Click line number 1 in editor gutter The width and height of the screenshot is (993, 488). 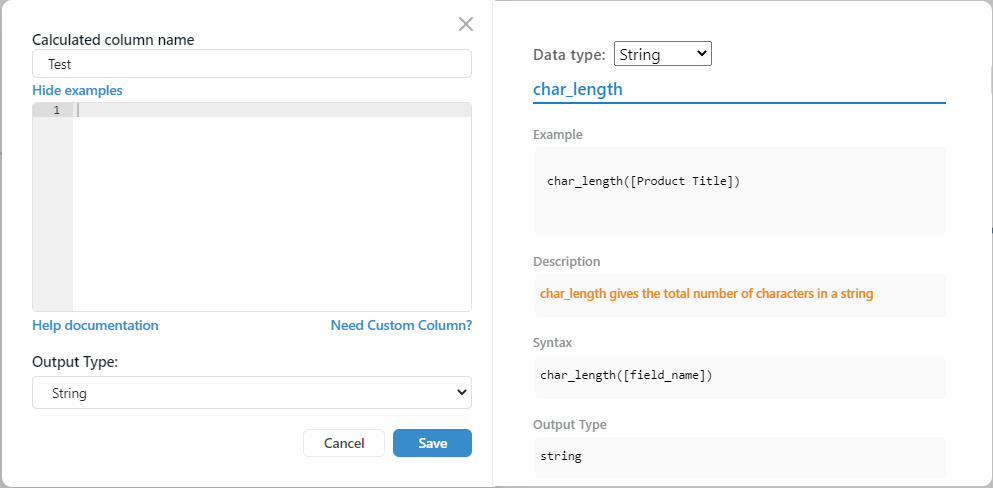[x=56, y=110]
